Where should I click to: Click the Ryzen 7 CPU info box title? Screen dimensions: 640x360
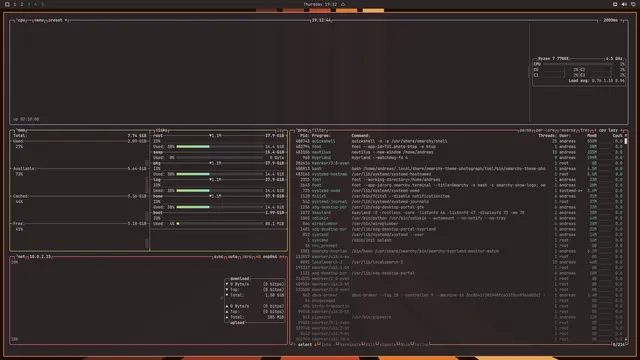click(x=553, y=59)
